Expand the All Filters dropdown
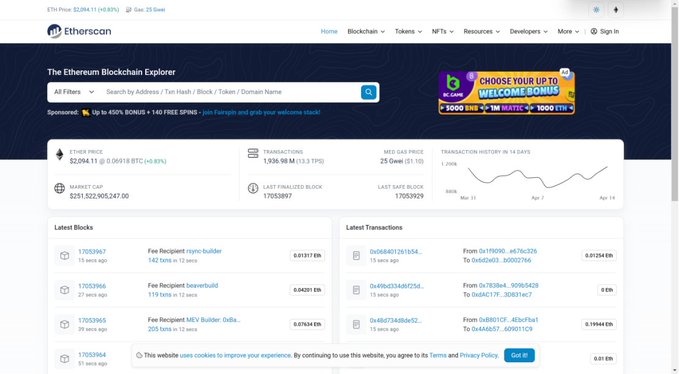 pos(74,92)
